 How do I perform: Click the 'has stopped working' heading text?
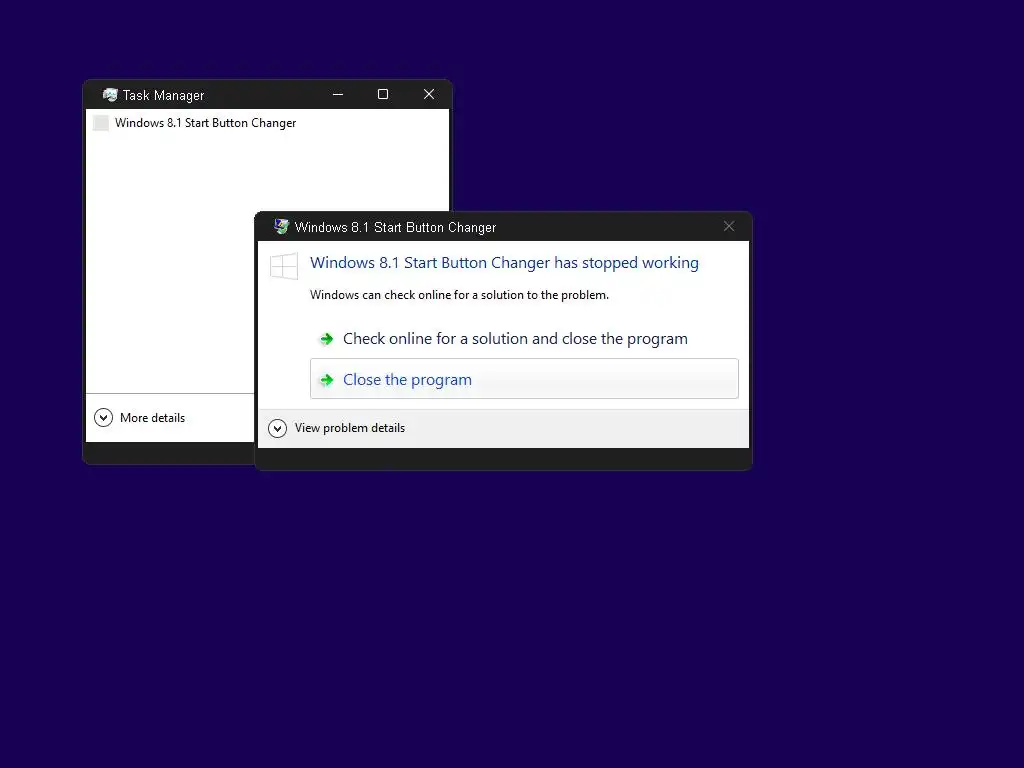click(504, 263)
